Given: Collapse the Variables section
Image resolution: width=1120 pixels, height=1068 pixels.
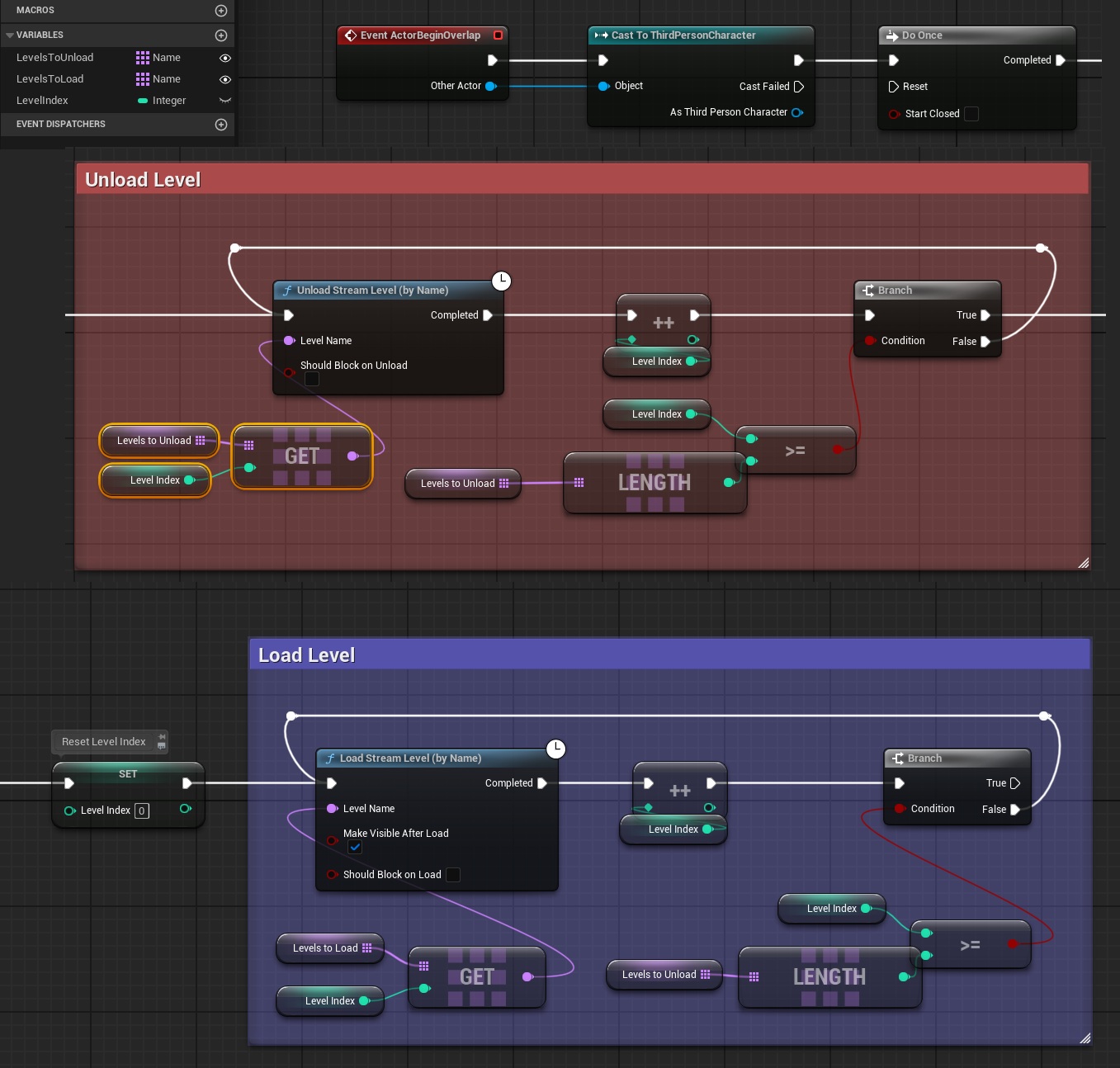Looking at the screenshot, I should click(x=10, y=35).
